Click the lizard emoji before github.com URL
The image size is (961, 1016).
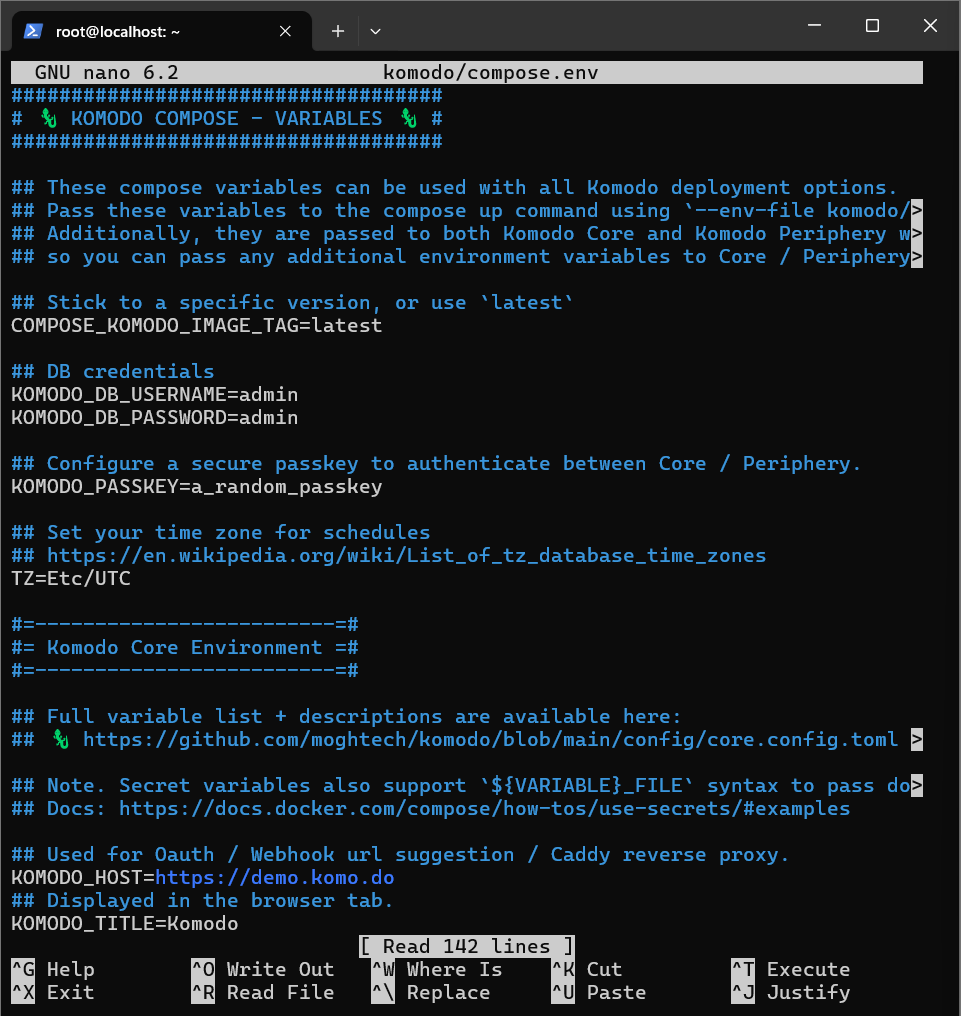point(61,739)
